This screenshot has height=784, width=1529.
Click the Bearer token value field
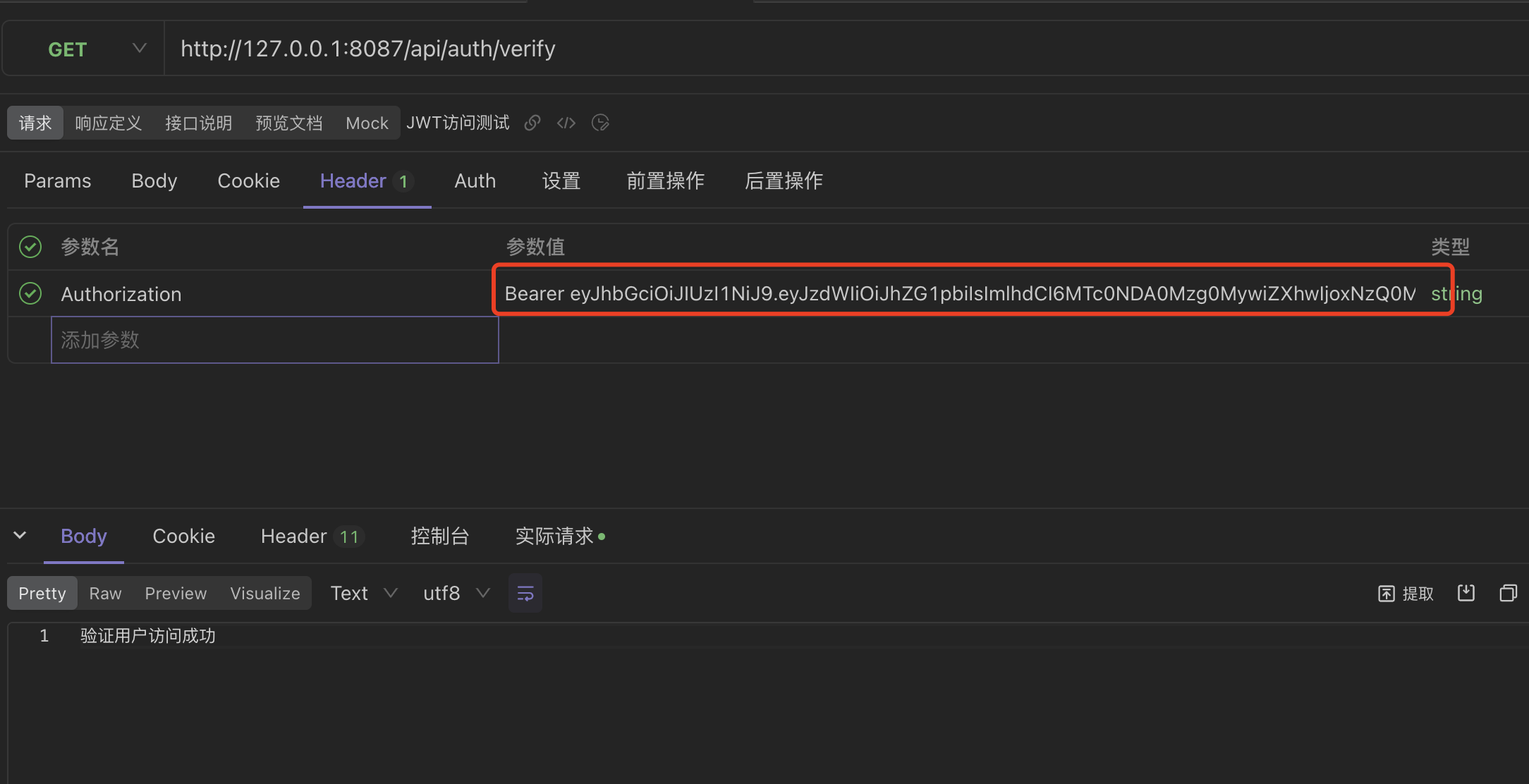pyautogui.click(x=959, y=293)
